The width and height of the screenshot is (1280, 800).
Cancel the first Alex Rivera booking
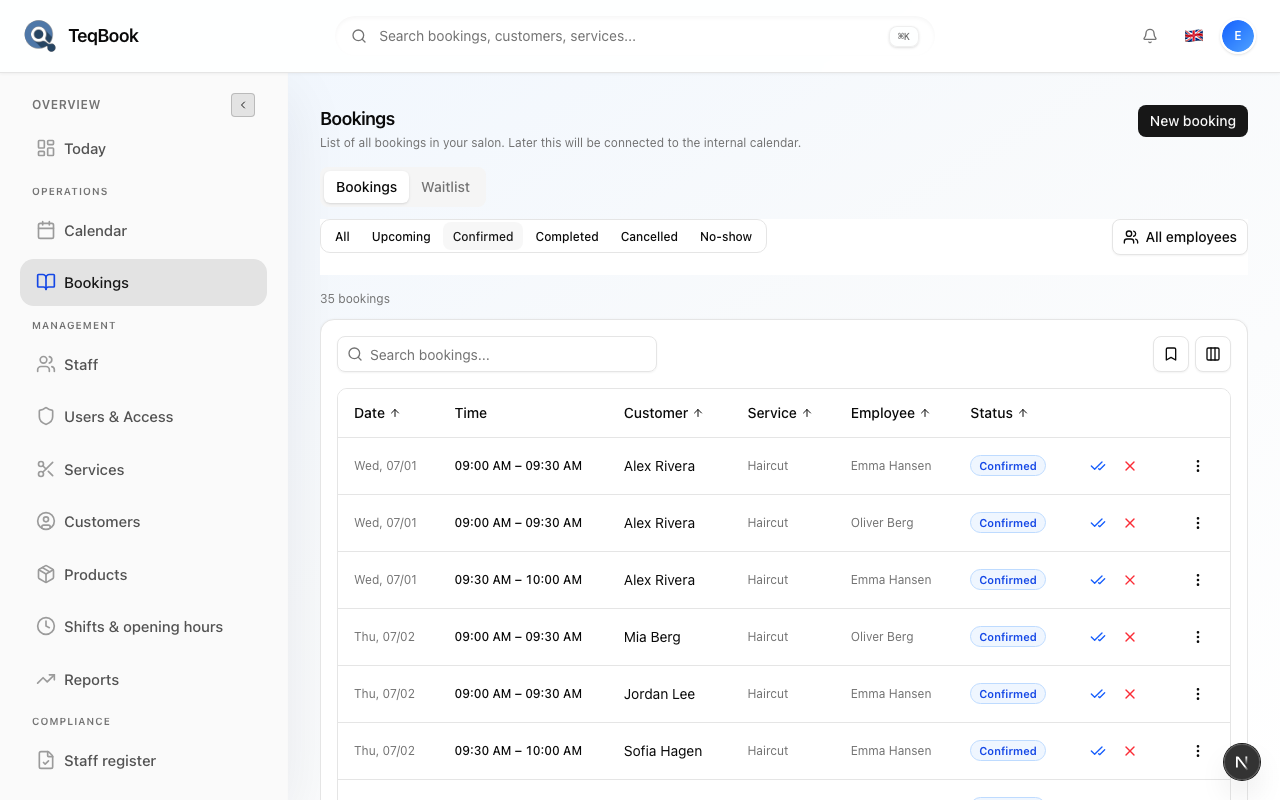pyautogui.click(x=1130, y=466)
